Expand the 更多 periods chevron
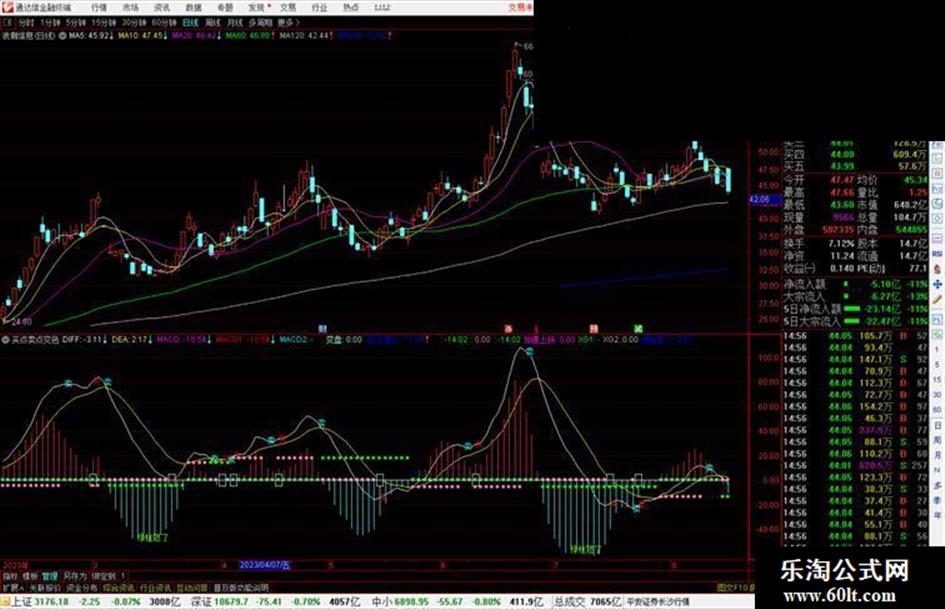Viewport: 945px width, 609px height. pos(288,22)
